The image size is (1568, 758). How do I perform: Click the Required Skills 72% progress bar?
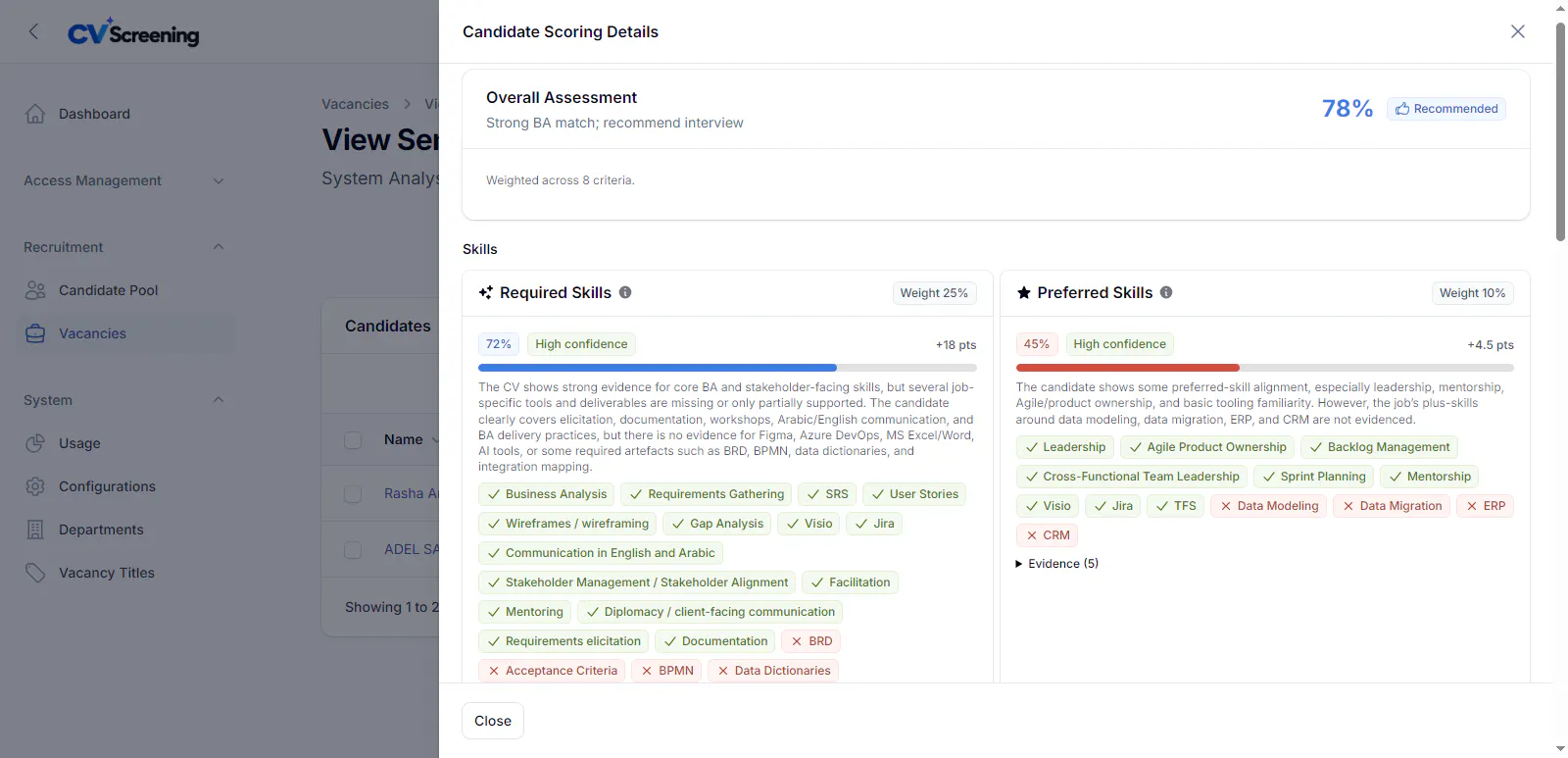(x=727, y=368)
